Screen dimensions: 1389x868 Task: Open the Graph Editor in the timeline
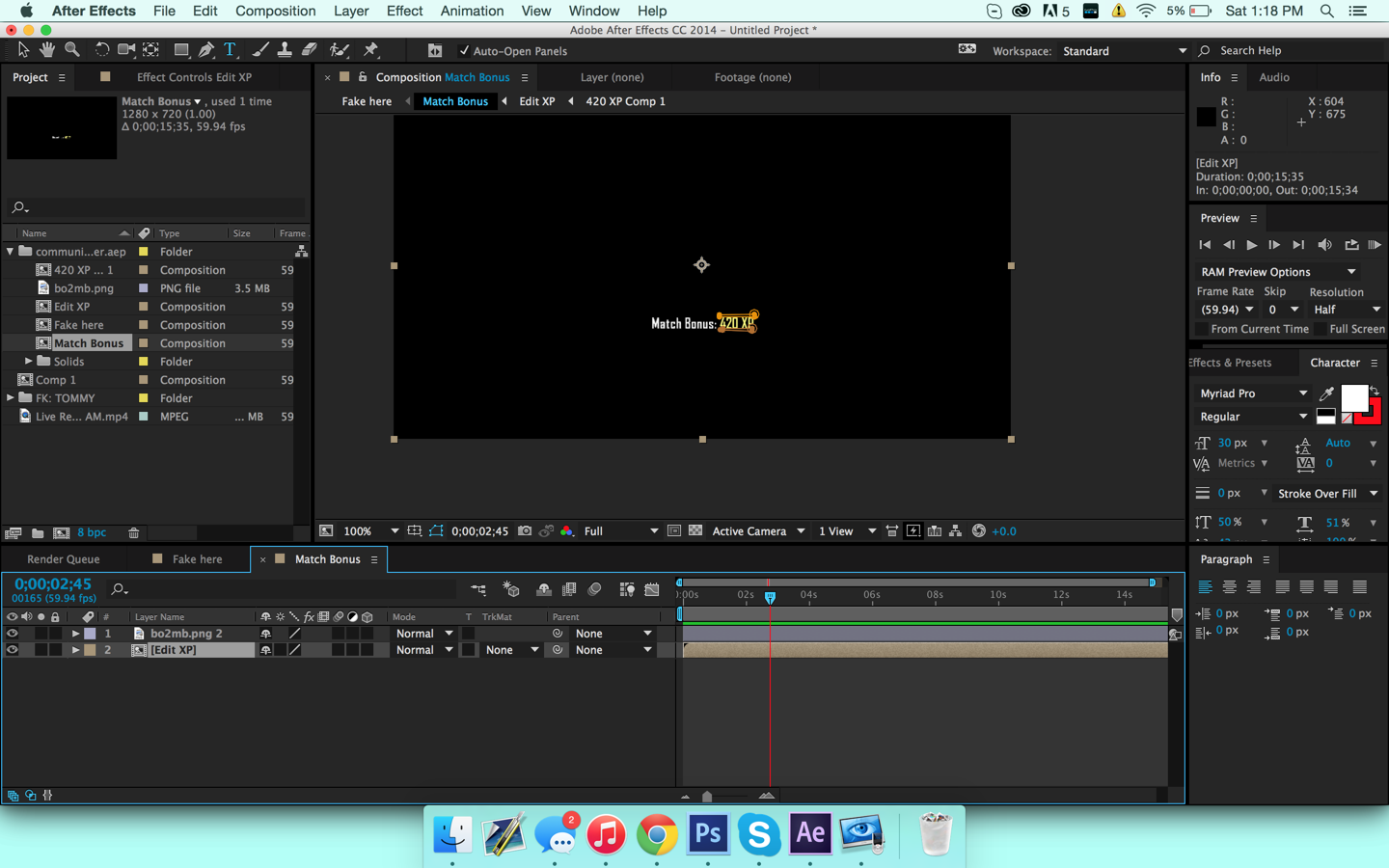pos(652,589)
